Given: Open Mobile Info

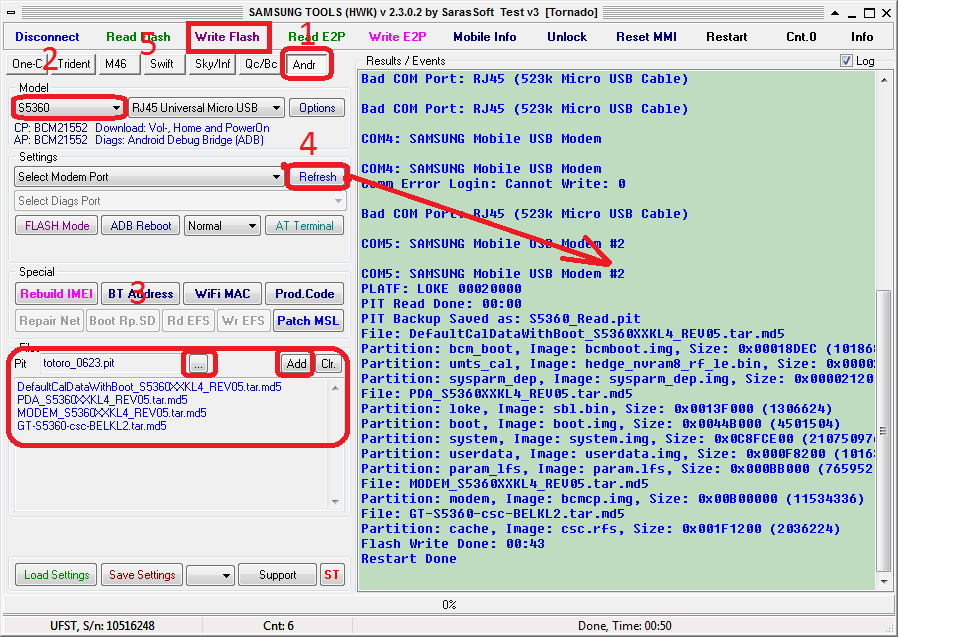Looking at the screenshot, I should (484, 37).
